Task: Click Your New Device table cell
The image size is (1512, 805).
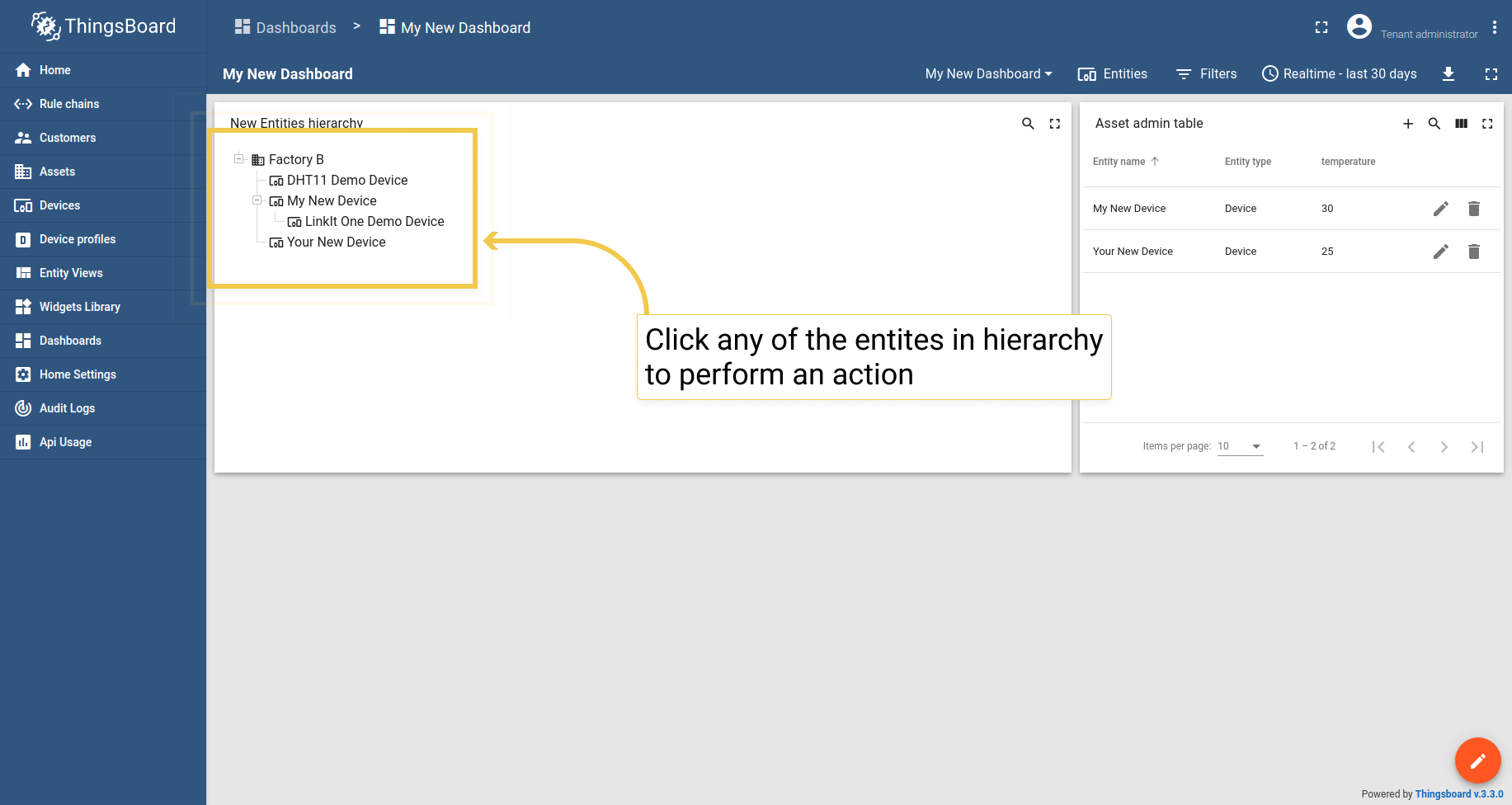Action: [x=1133, y=252]
